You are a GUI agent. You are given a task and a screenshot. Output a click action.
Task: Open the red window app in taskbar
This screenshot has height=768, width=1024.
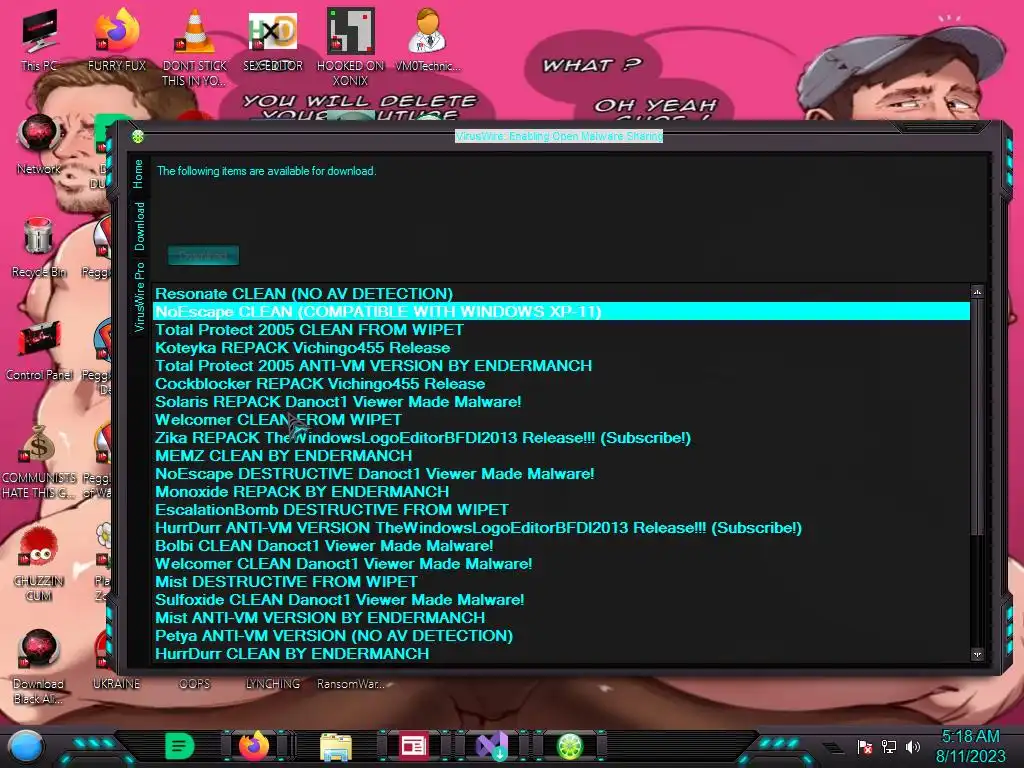point(413,746)
